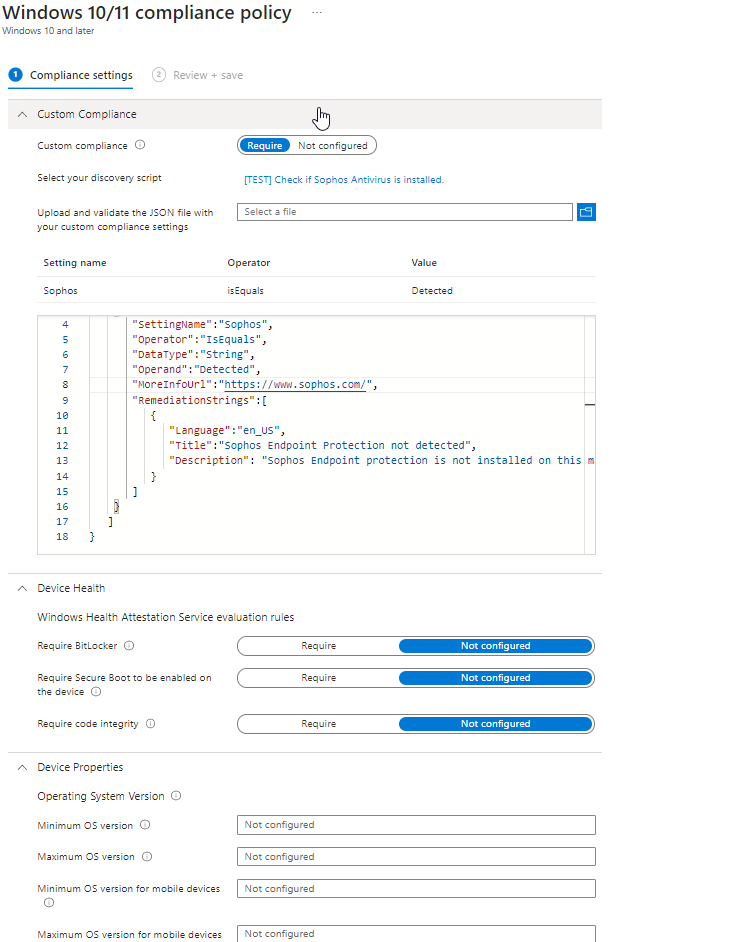Viewport: 734px width, 942px height.
Task: Open the ellipsis menu beside policy title
Action: 317,13
